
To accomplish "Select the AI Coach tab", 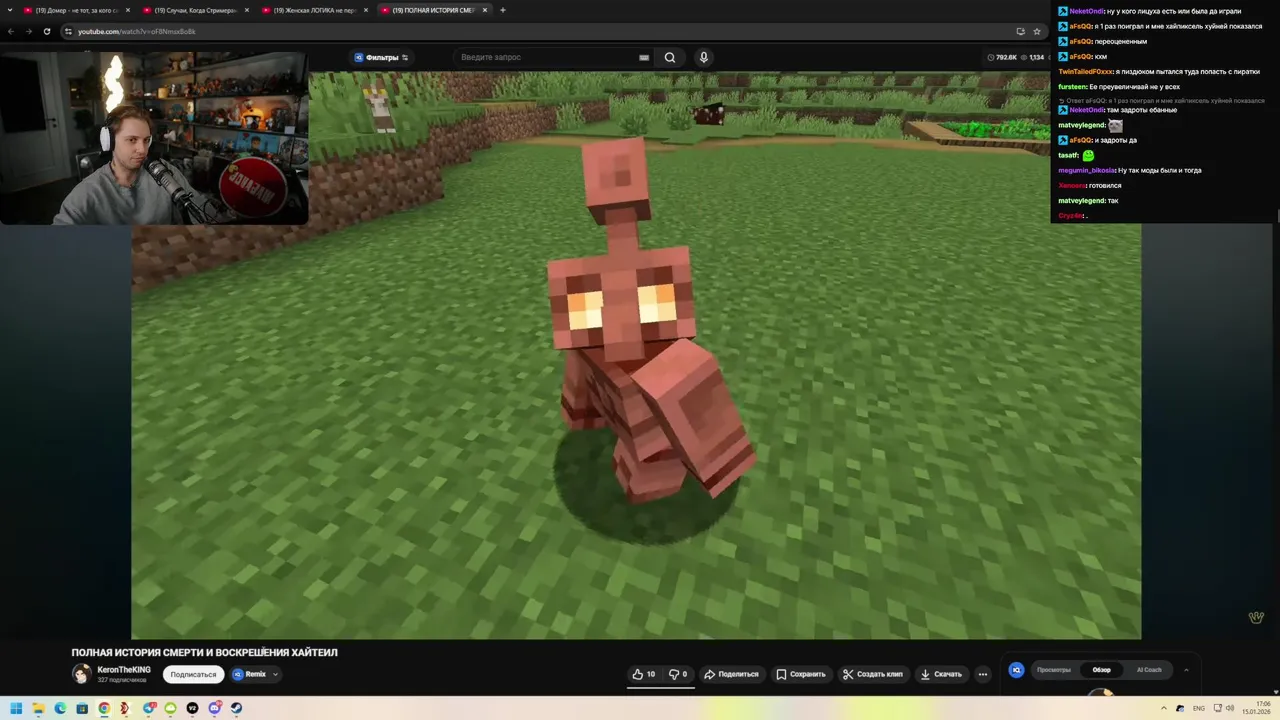I will [1149, 670].
